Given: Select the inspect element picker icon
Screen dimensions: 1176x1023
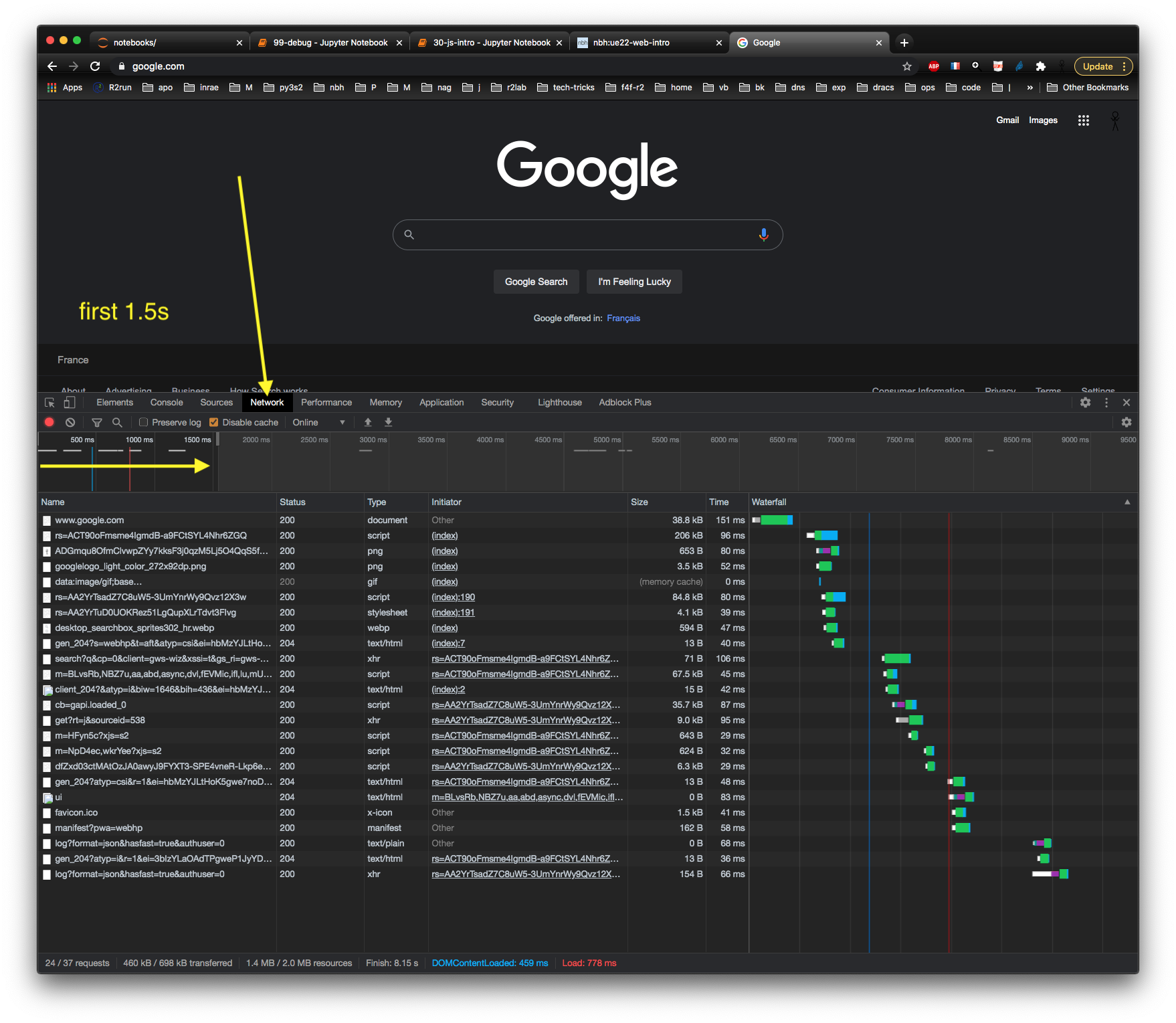Looking at the screenshot, I should (x=50, y=402).
